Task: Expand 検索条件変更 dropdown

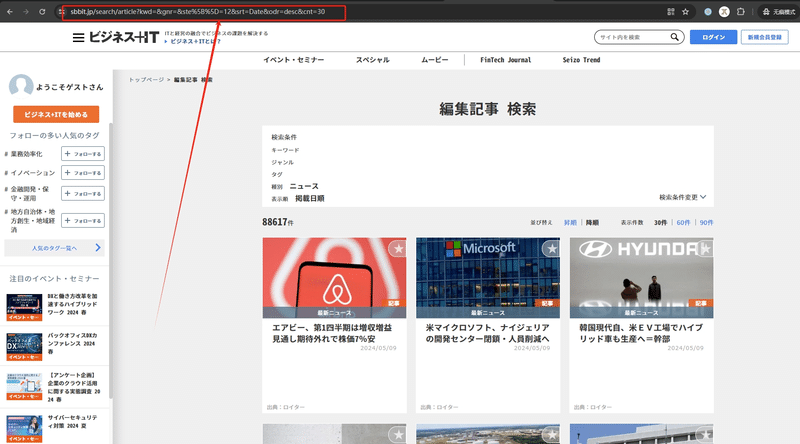Action: [682, 197]
